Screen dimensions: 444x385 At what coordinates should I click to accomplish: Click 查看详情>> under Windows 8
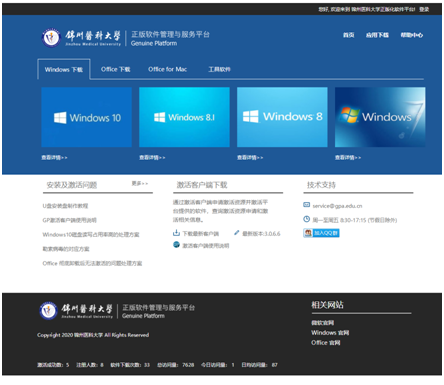point(250,157)
